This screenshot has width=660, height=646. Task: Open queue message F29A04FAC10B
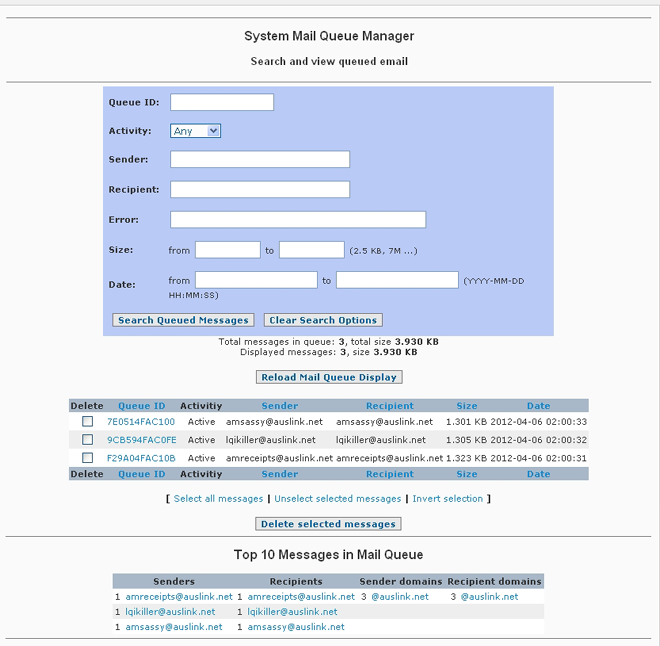point(141,458)
